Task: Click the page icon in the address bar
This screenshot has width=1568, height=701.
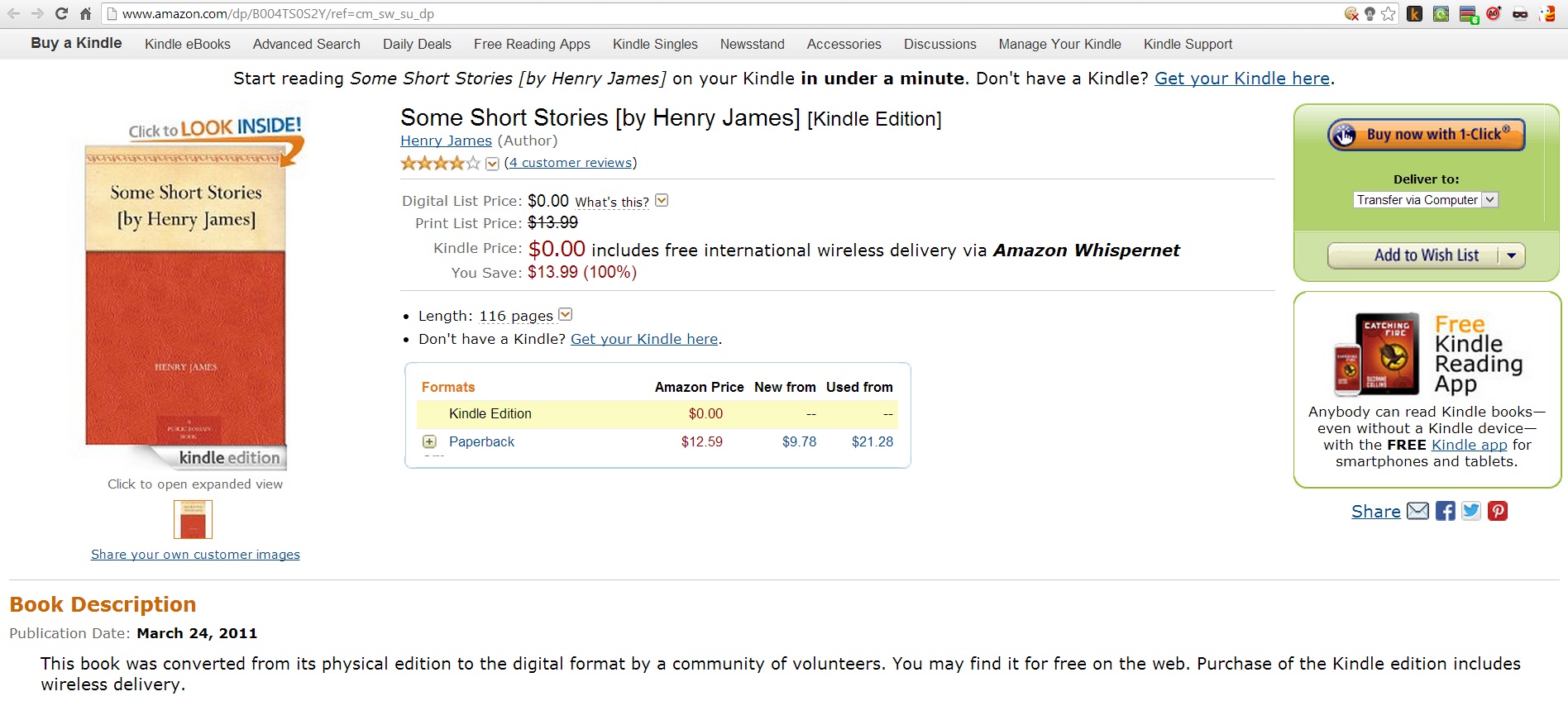Action: click(x=112, y=14)
